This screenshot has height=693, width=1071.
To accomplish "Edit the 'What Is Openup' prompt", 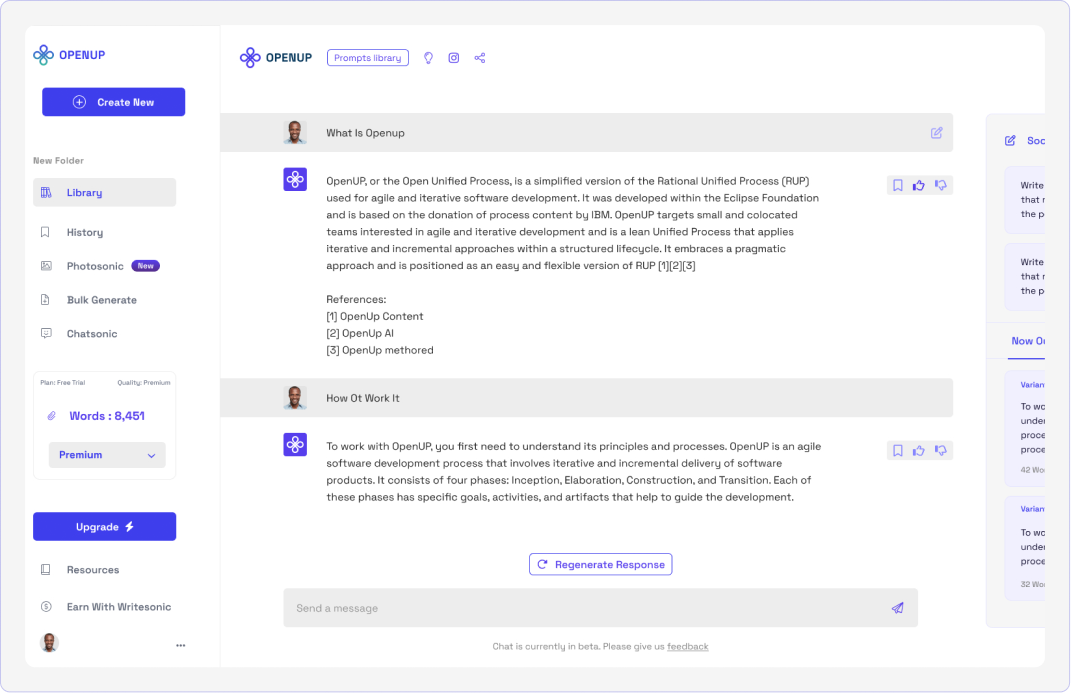I will coord(936,132).
